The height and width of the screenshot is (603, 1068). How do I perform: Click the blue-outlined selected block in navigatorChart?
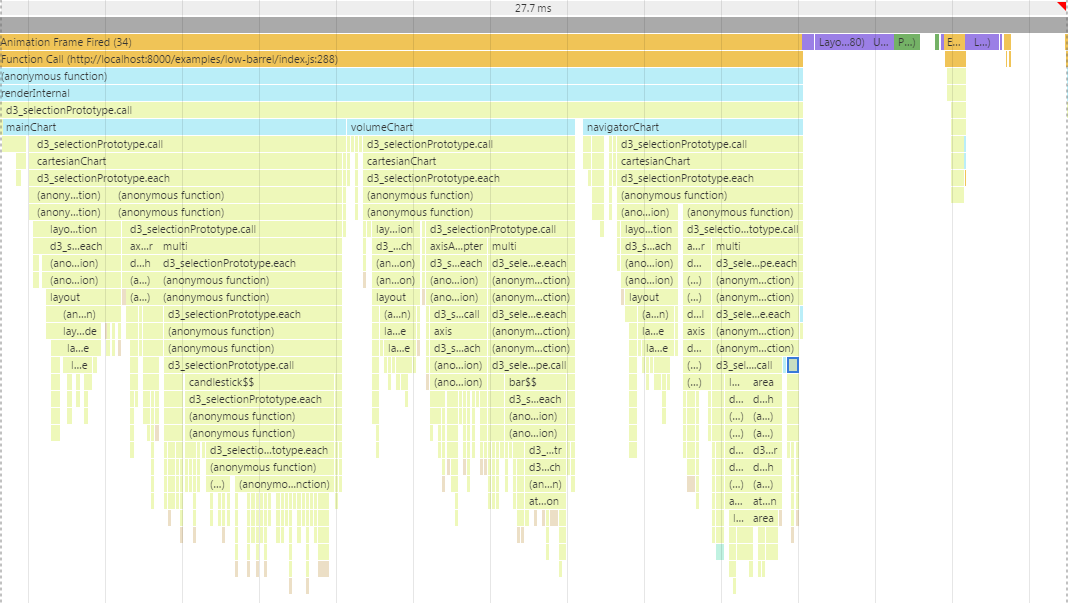pos(793,365)
